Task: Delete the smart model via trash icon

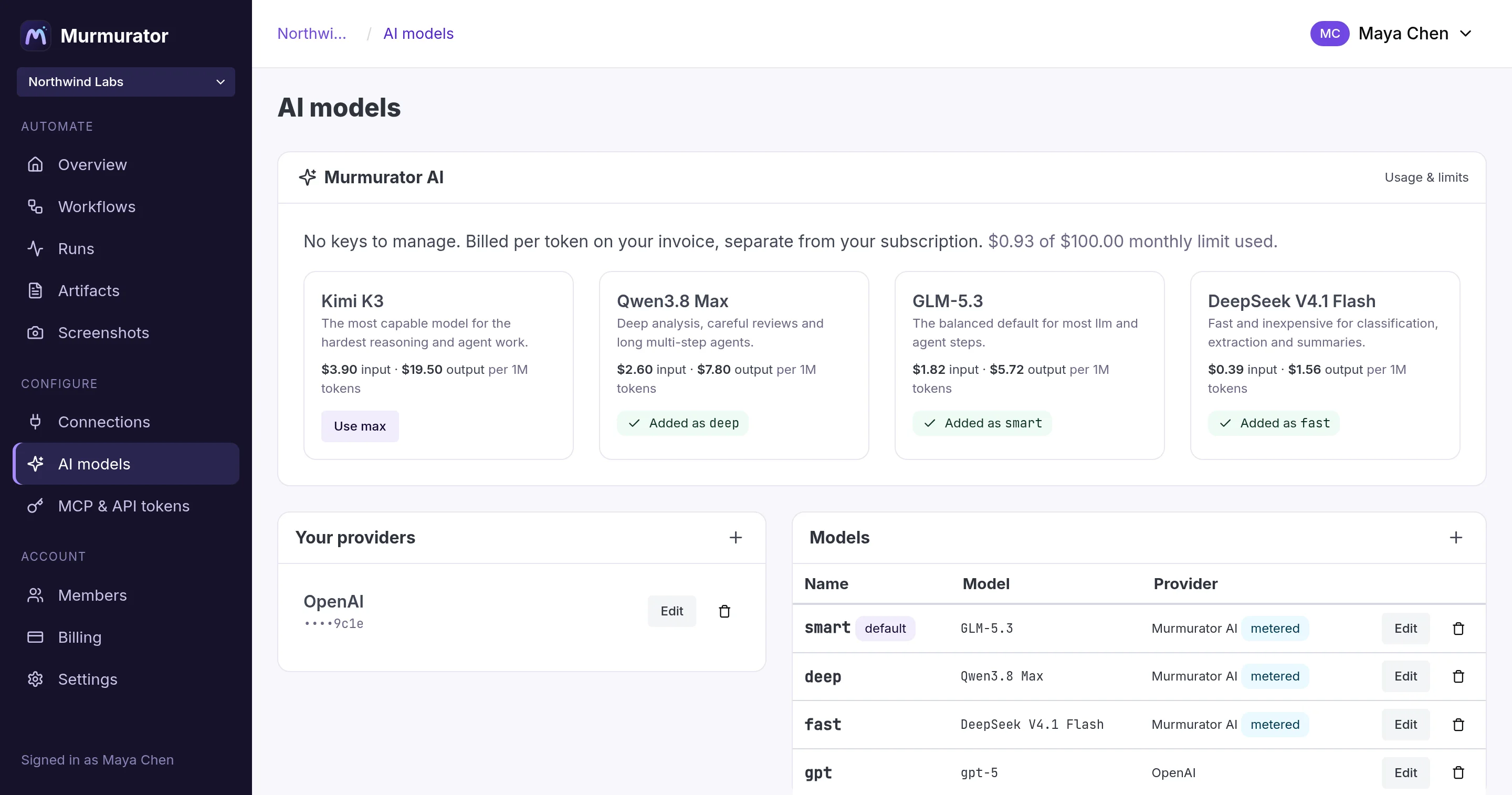Action: click(1458, 628)
